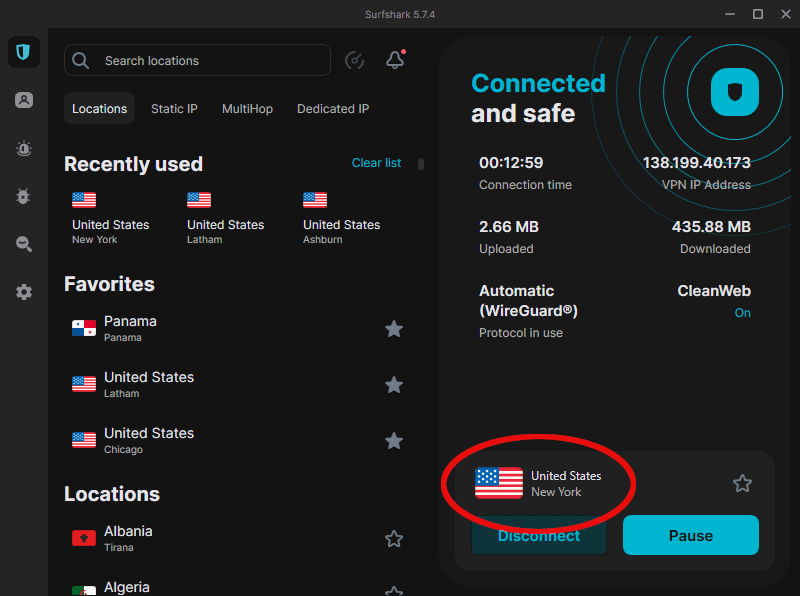The image size is (800, 596).
Task: Click the flag beside Latham in Favorites
Action: click(x=84, y=384)
